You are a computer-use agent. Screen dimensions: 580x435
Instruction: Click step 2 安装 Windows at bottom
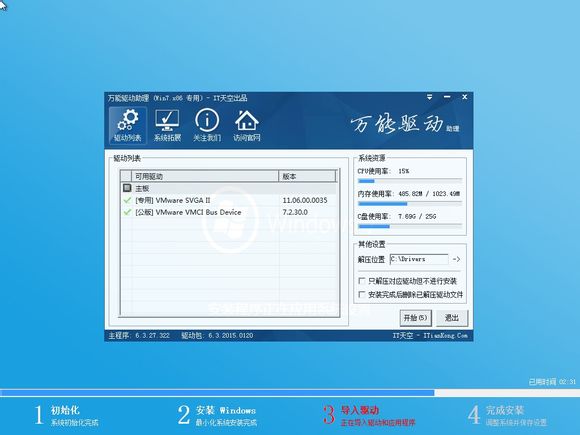pyautogui.click(x=217, y=415)
